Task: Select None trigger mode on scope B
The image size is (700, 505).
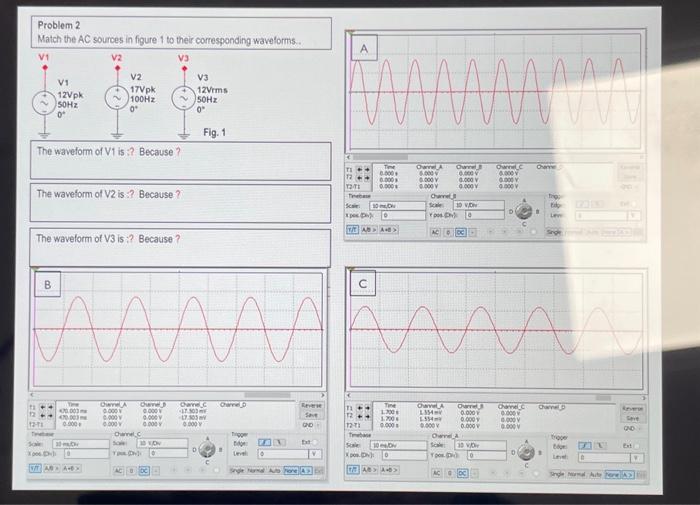Action: point(291,470)
